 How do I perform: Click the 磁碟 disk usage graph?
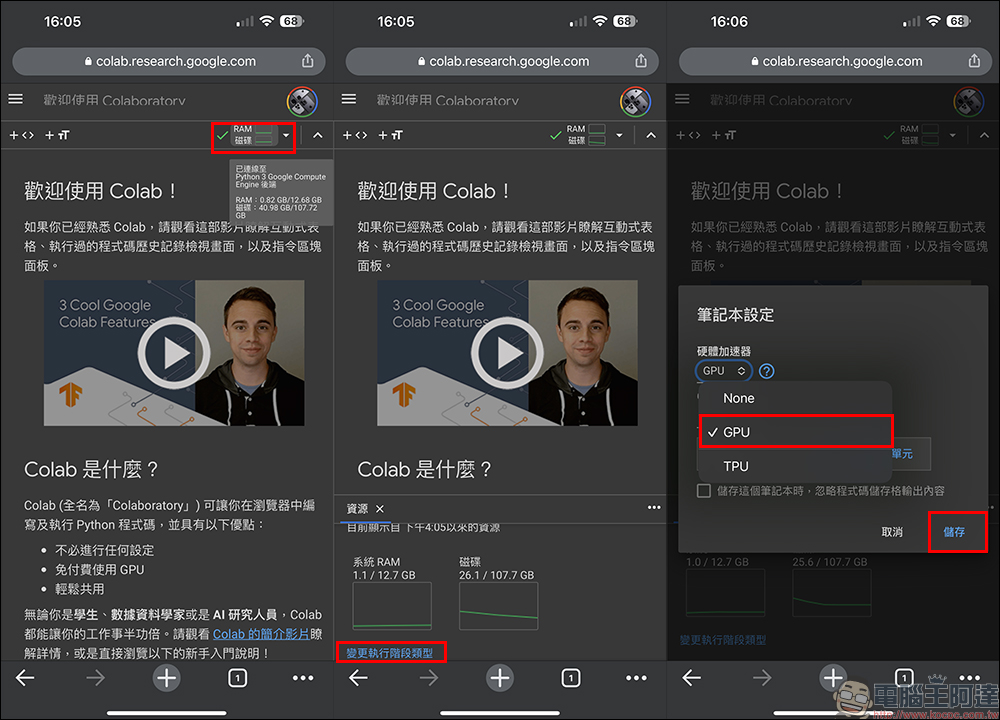click(499, 605)
